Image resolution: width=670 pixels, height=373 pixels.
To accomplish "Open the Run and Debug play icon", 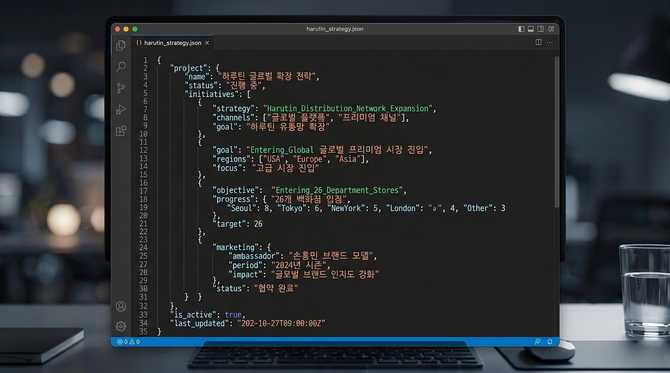I will 121,110.
